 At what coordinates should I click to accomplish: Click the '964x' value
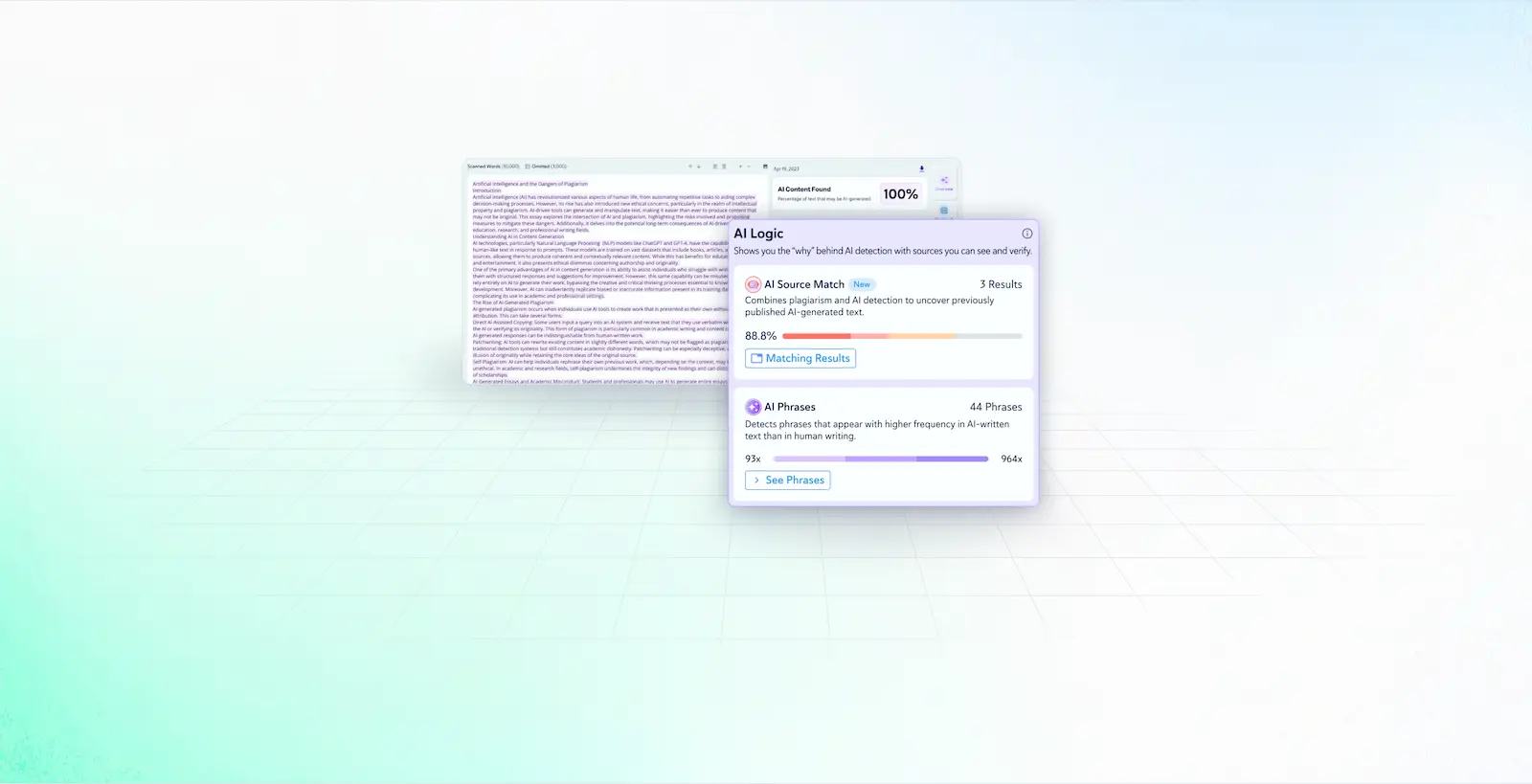(x=1011, y=459)
